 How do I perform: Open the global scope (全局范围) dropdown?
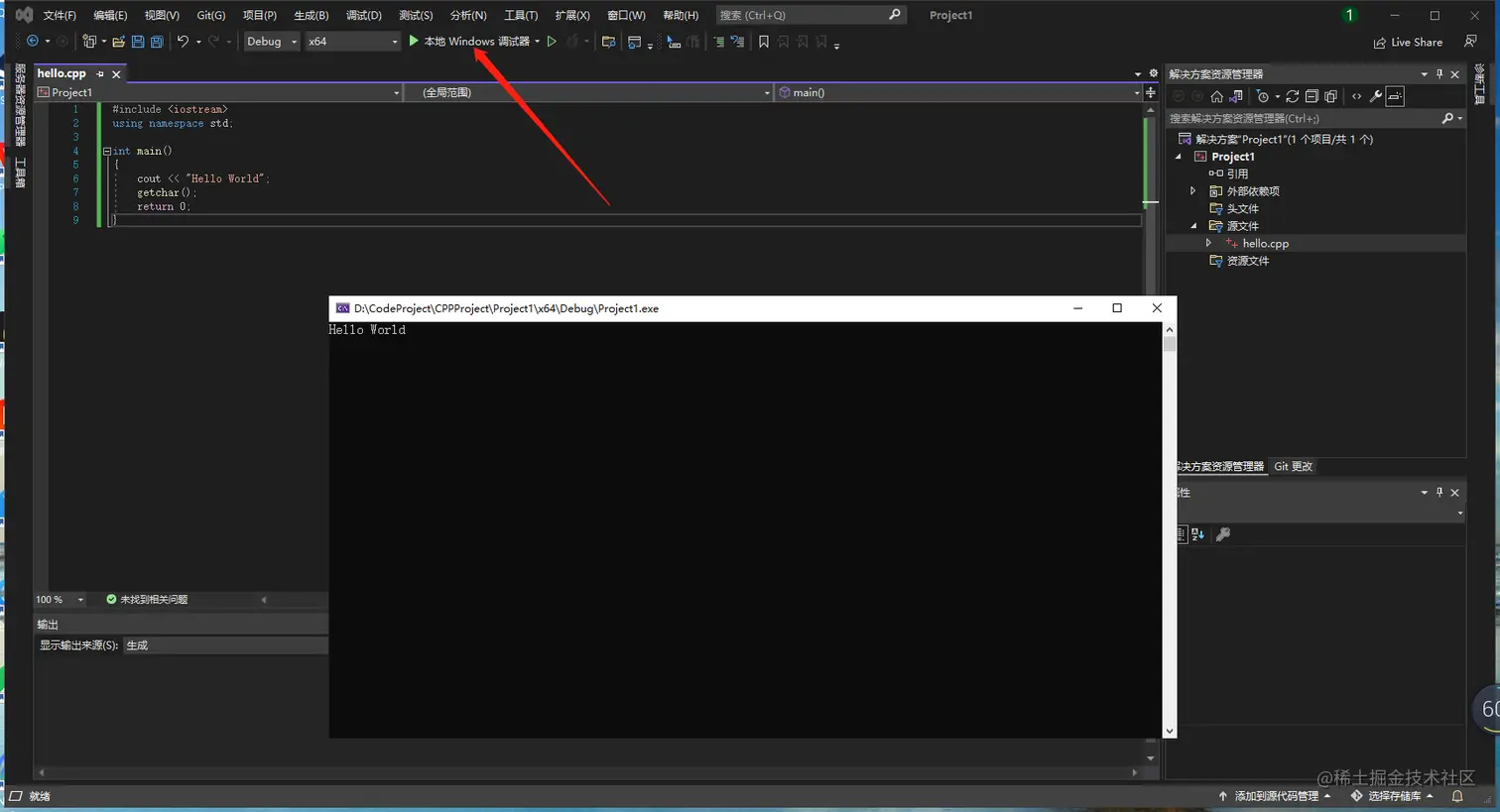[x=588, y=92]
